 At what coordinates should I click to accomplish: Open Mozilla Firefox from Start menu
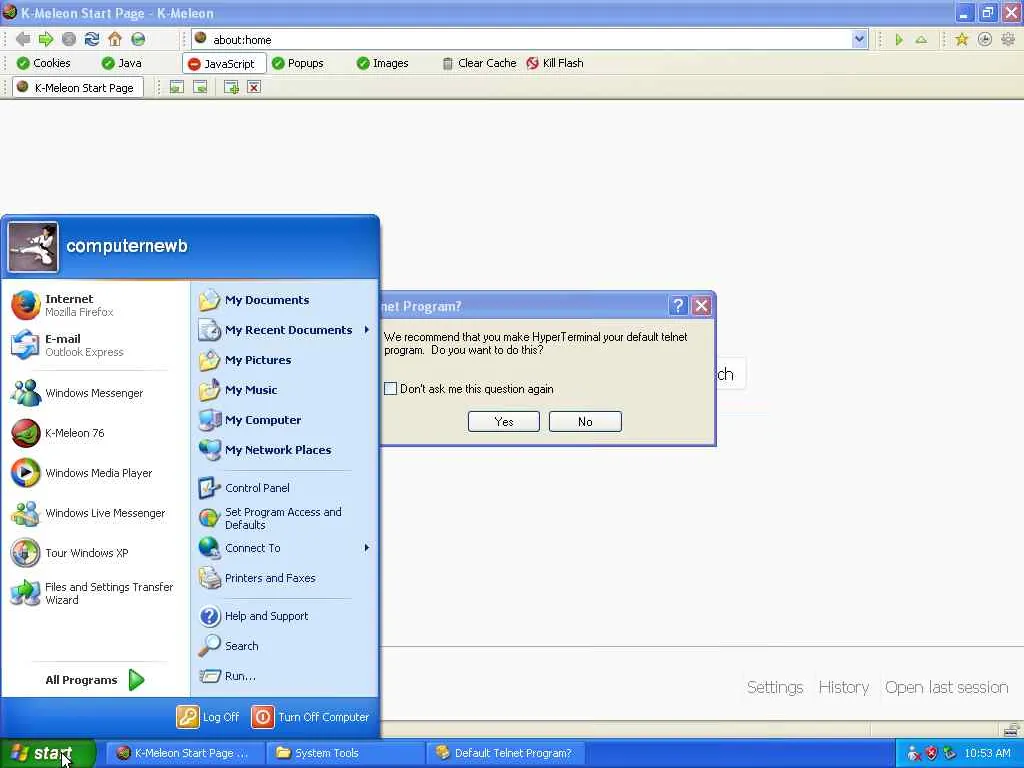(x=95, y=305)
